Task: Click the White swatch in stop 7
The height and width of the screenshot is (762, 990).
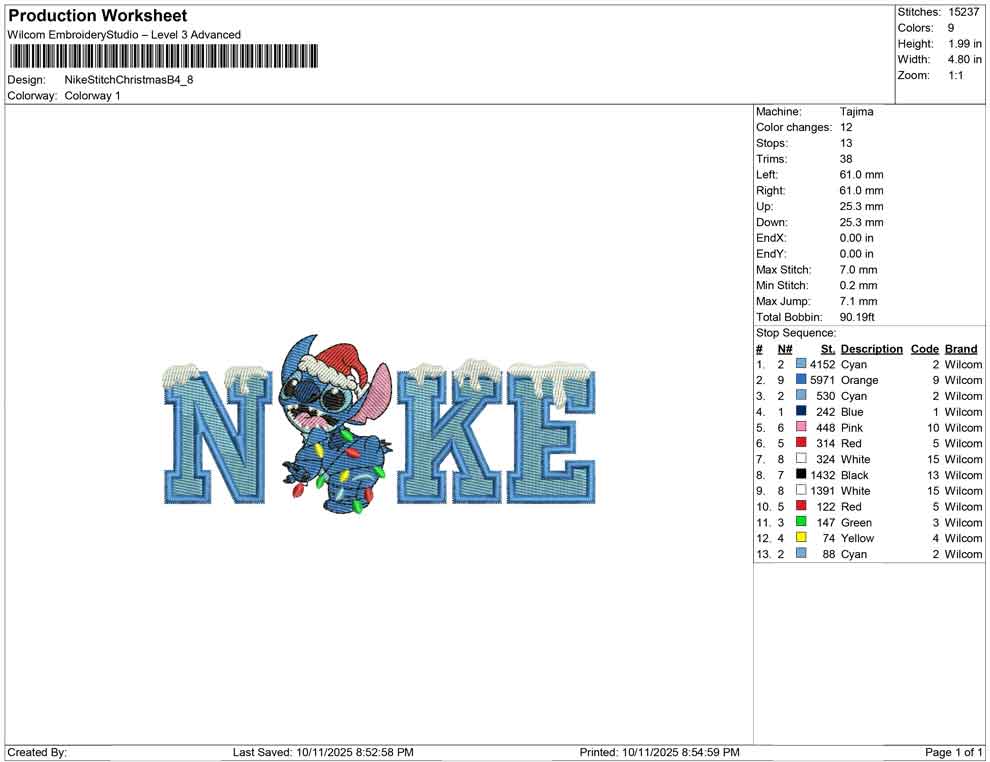Action: pos(801,458)
